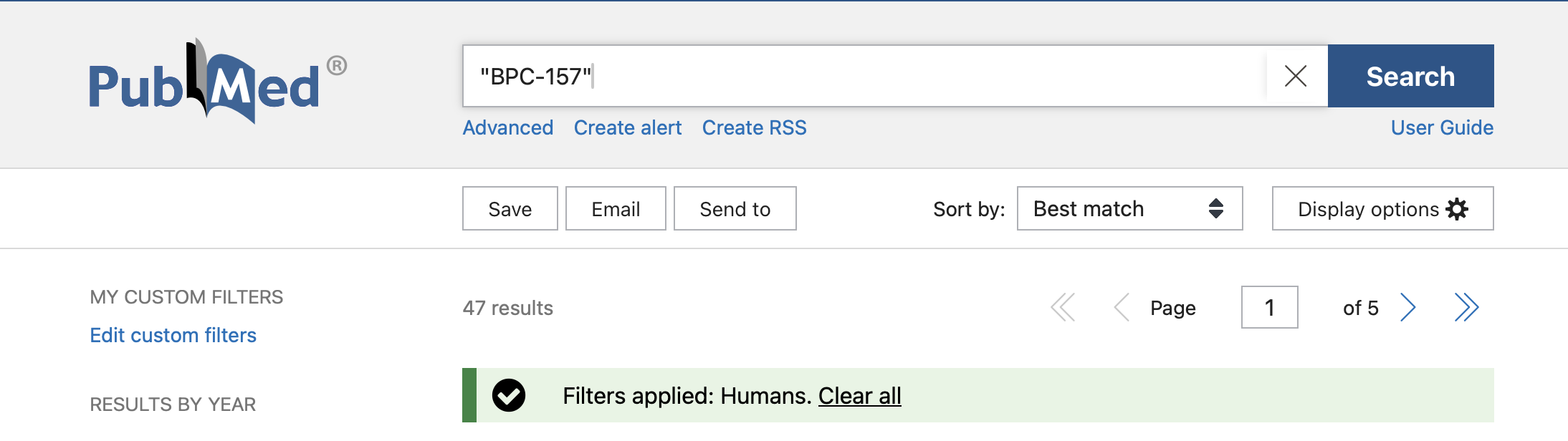
Task: Open the Send to menu
Action: [x=735, y=208]
